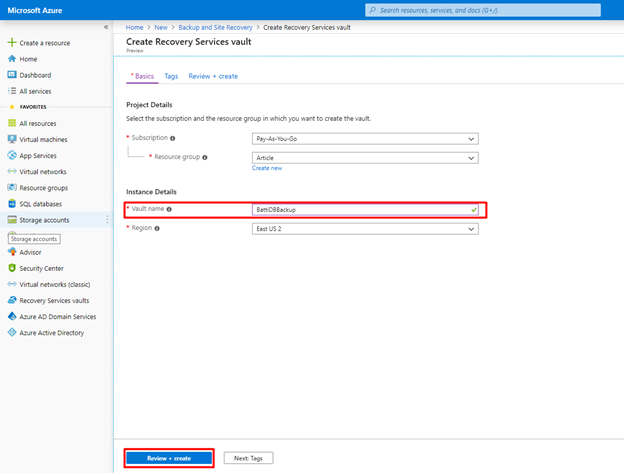Click the Create new resource group link
This screenshot has height=473, width=624.
(x=267, y=168)
